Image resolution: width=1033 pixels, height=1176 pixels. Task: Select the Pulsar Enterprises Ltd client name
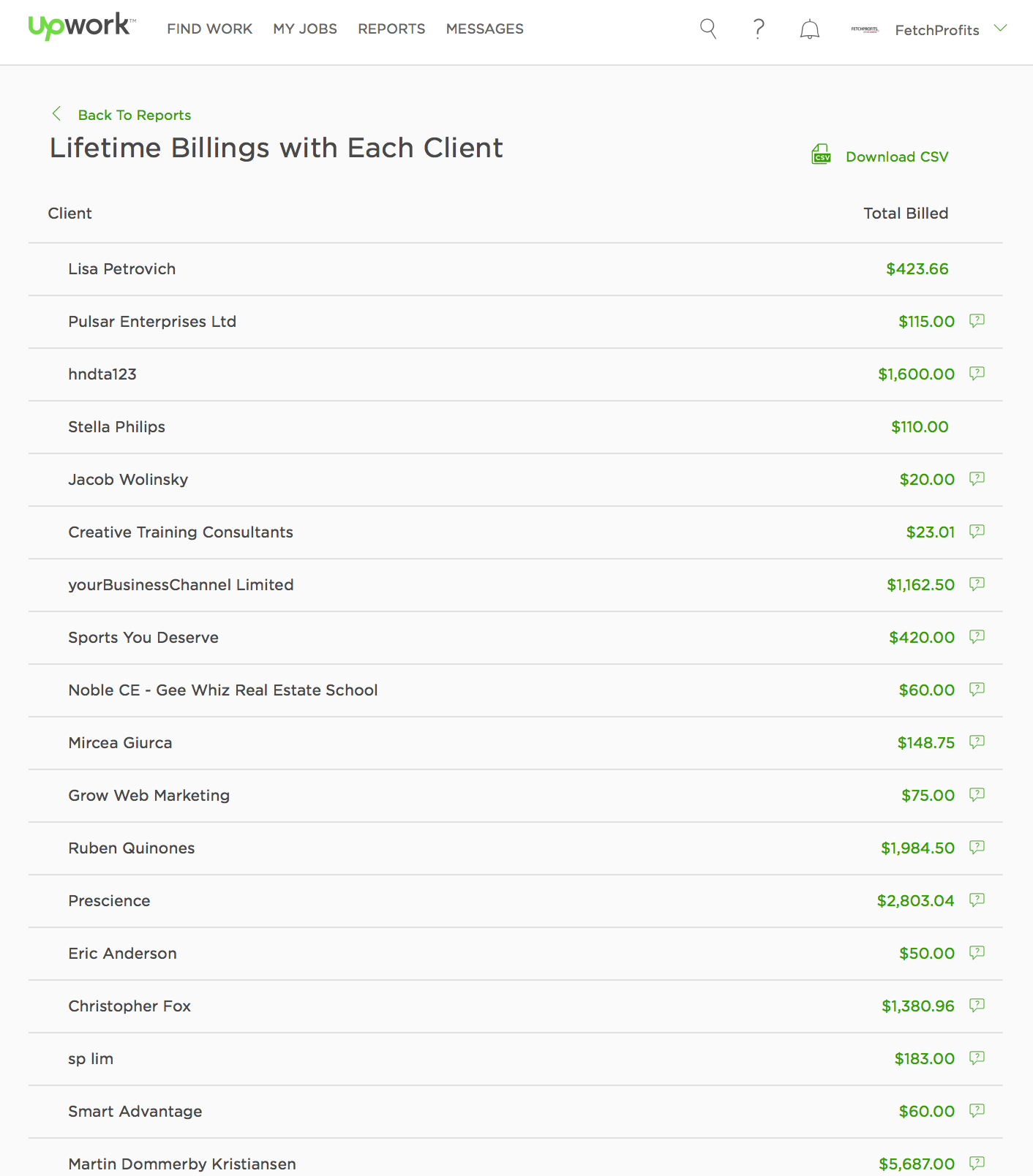click(152, 322)
